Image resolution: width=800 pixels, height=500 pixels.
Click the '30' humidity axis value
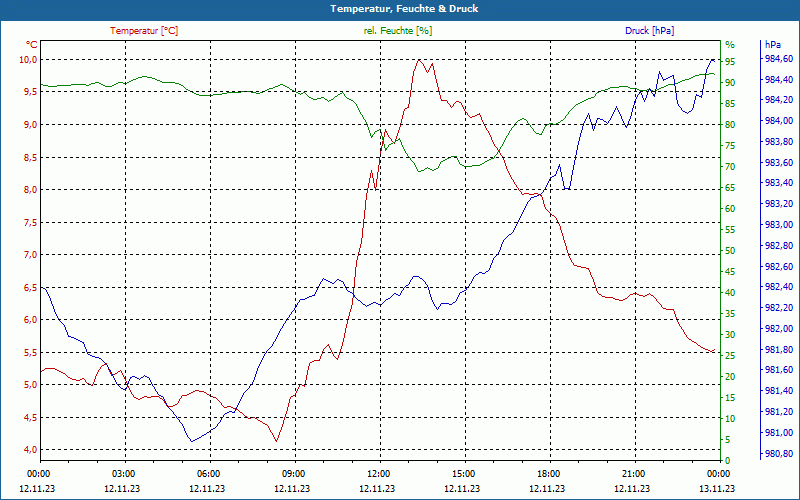pos(730,334)
